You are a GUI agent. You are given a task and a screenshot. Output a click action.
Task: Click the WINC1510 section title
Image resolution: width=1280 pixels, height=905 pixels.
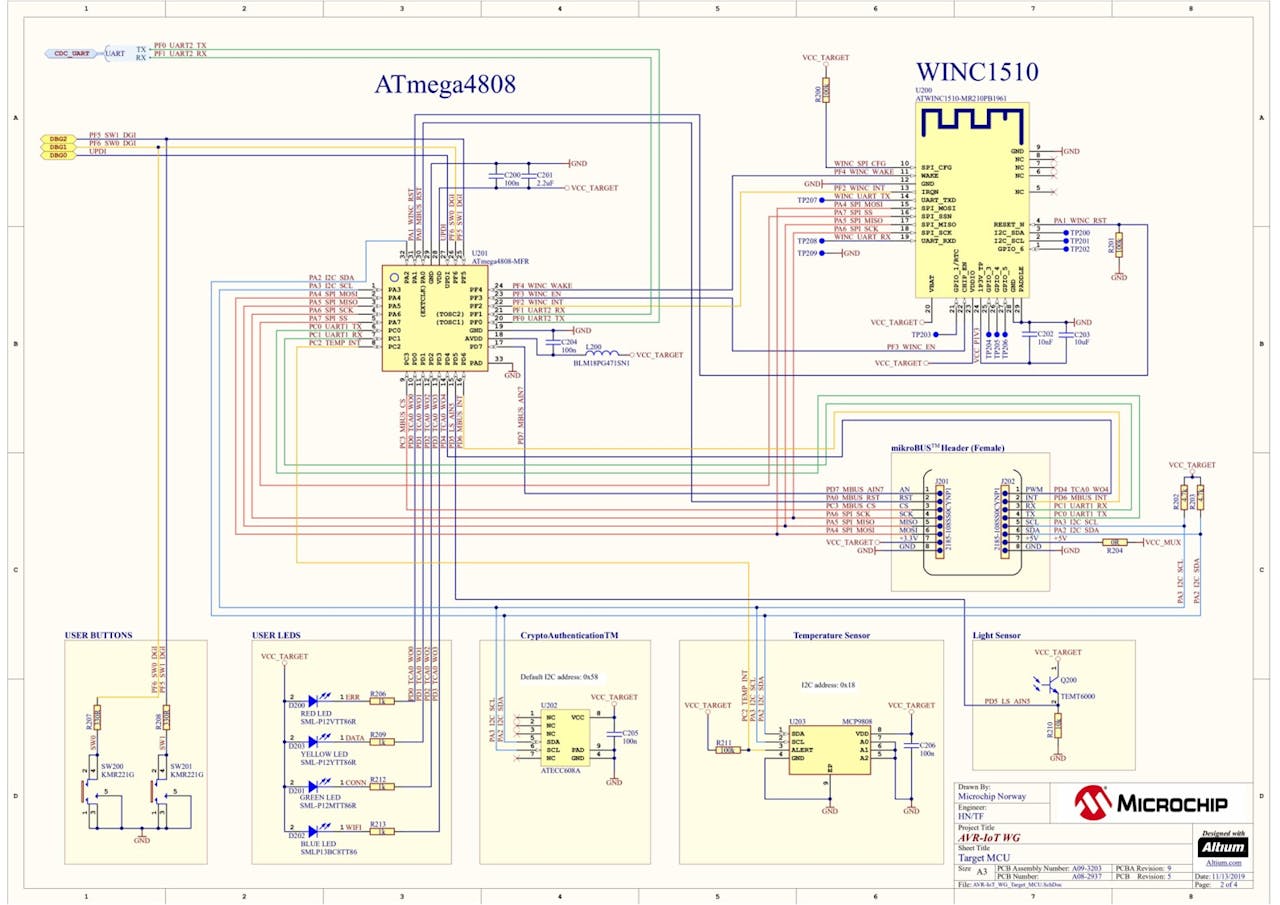coord(977,72)
